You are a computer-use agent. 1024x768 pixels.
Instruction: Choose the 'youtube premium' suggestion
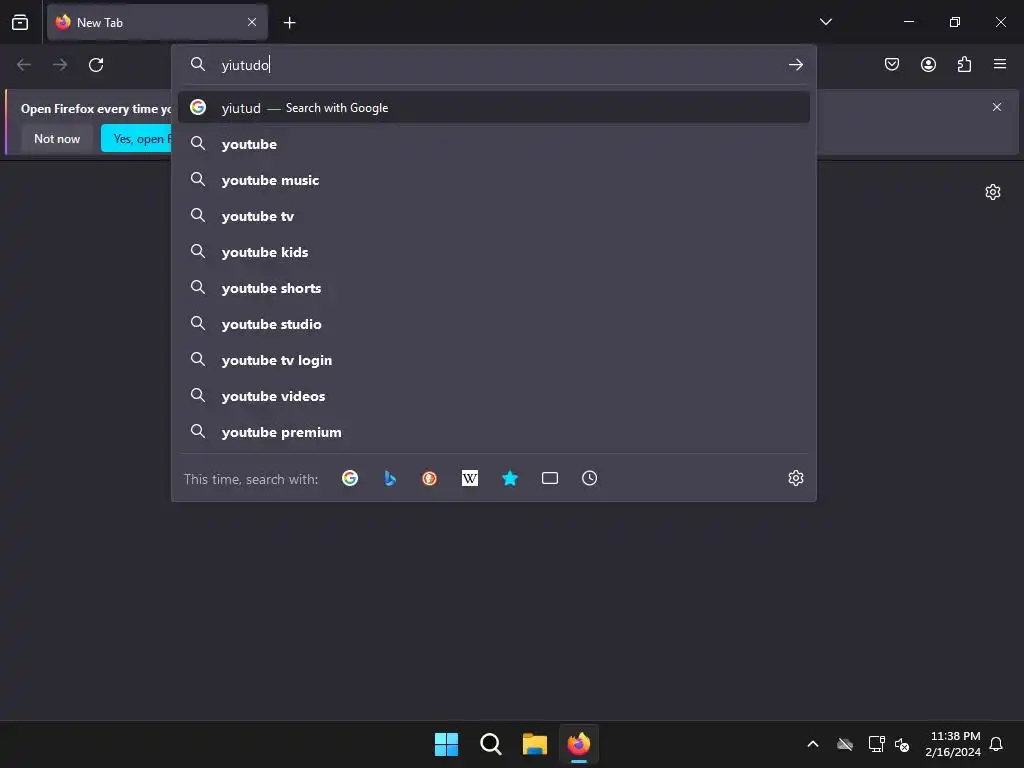(x=494, y=432)
